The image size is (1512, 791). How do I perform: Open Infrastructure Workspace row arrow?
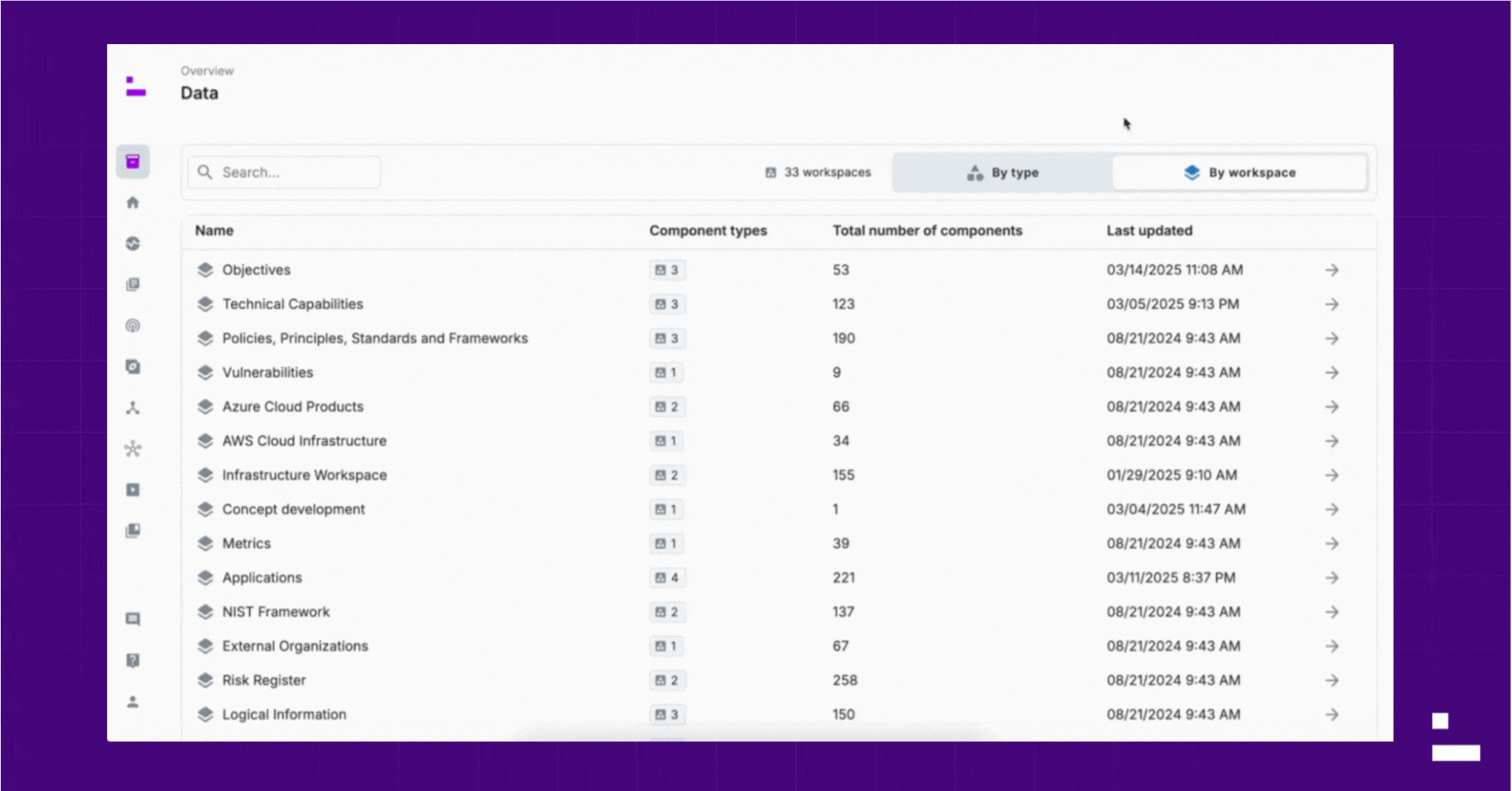[1332, 475]
